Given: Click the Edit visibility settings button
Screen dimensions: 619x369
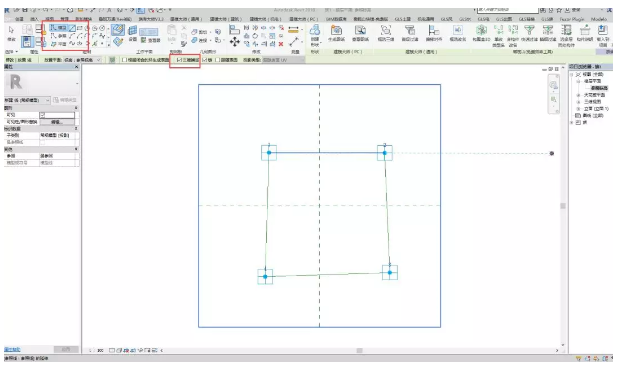Looking at the screenshot, I should [57, 122].
